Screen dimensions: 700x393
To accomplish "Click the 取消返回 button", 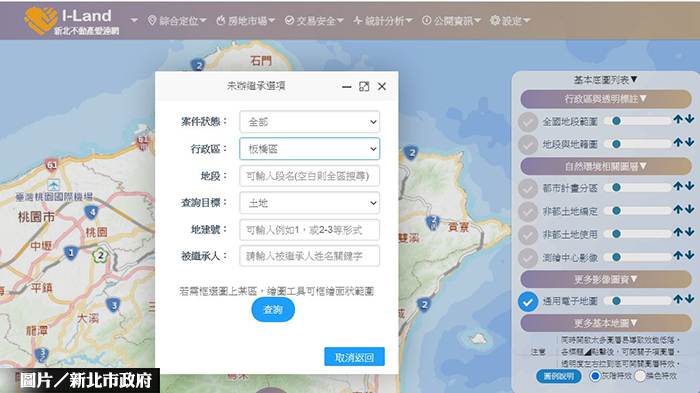I will (354, 357).
